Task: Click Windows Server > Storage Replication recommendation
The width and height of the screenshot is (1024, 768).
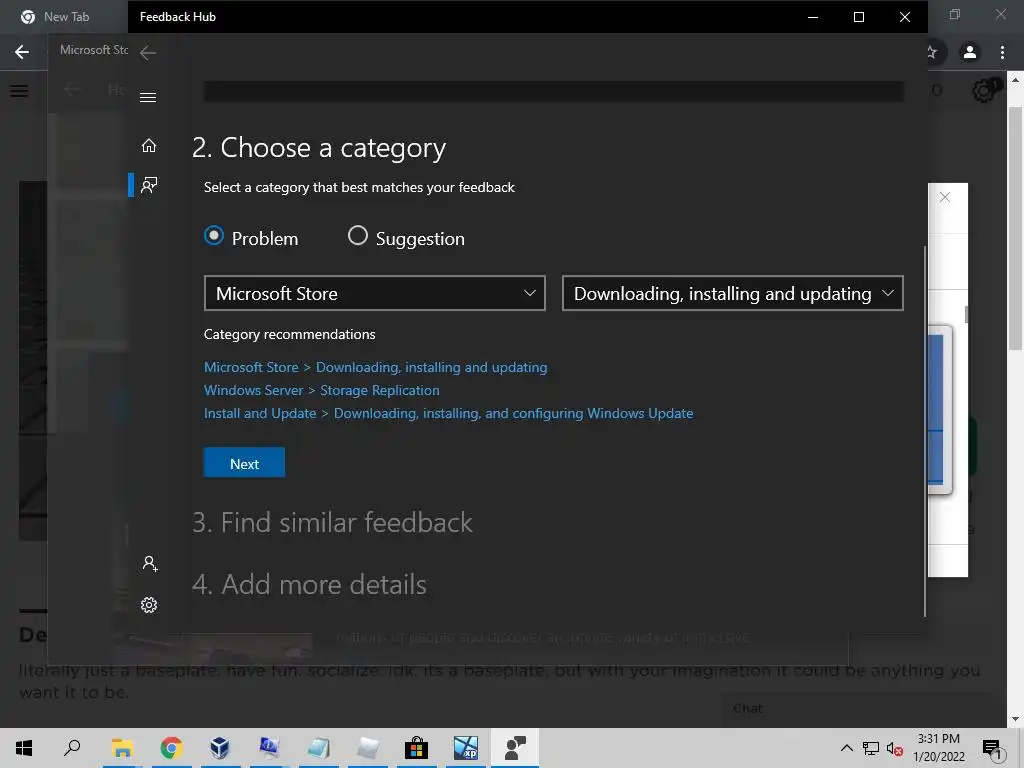Action: 321,390
